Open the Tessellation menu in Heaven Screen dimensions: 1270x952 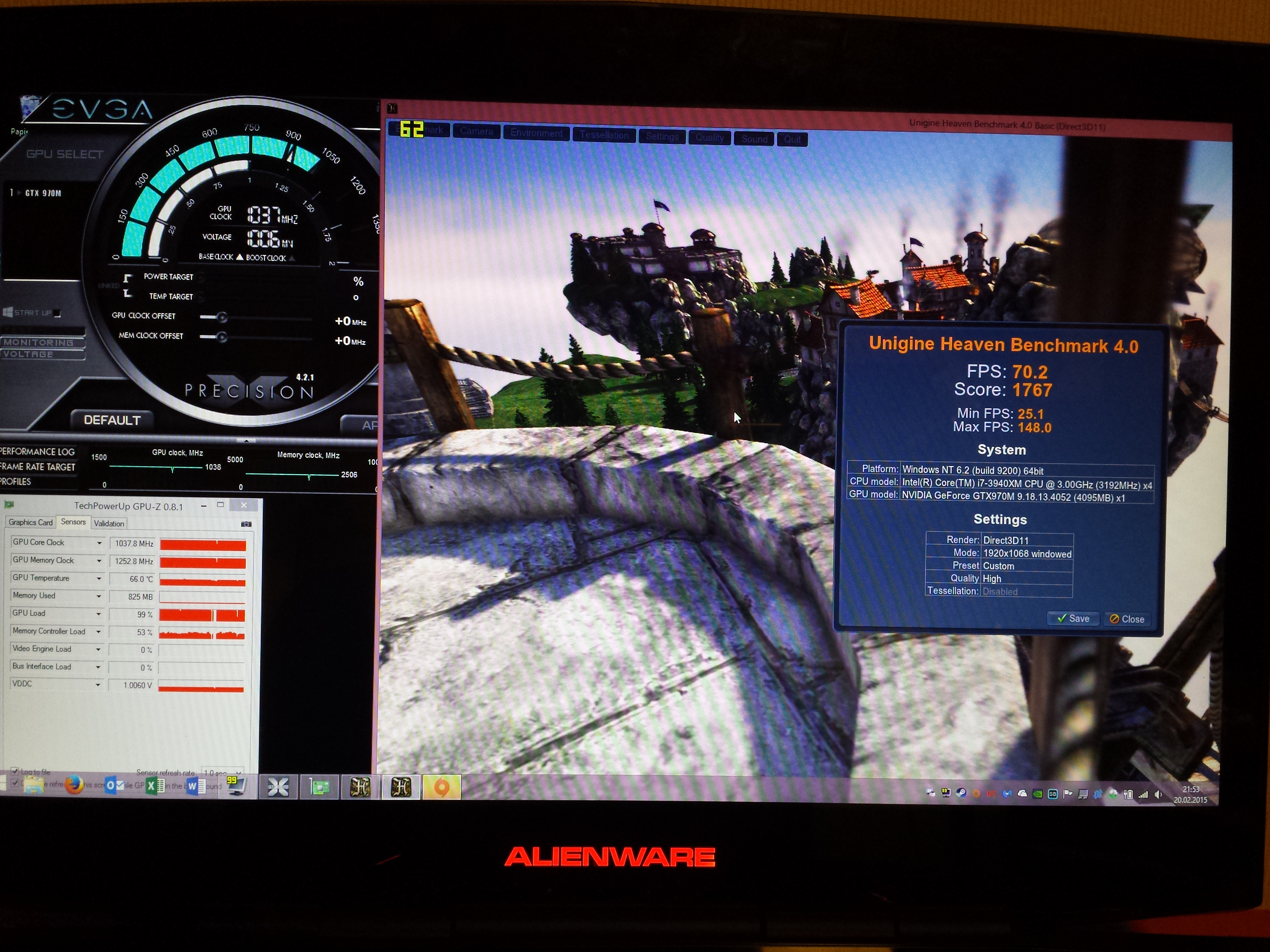604,135
